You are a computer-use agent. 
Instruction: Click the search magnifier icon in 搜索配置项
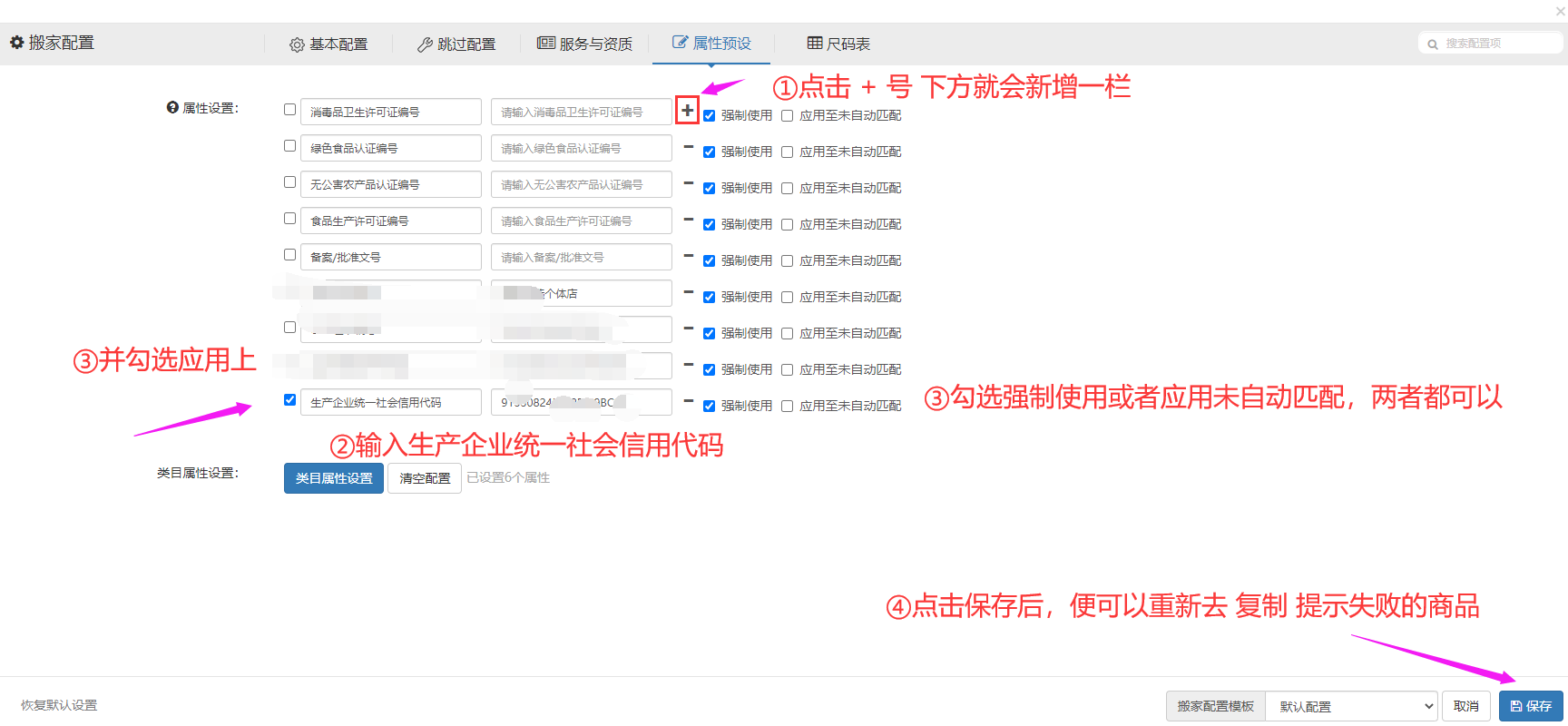(x=1433, y=44)
